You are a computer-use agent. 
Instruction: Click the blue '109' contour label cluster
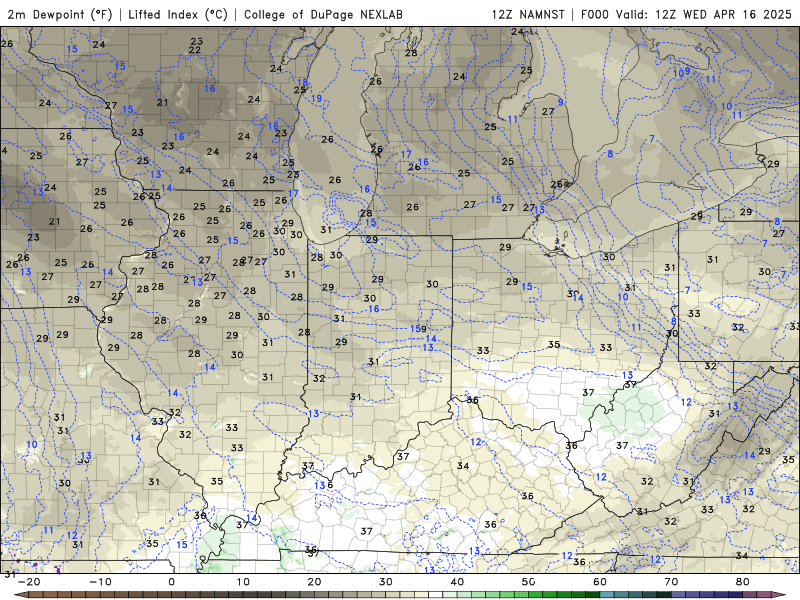coord(682,72)
